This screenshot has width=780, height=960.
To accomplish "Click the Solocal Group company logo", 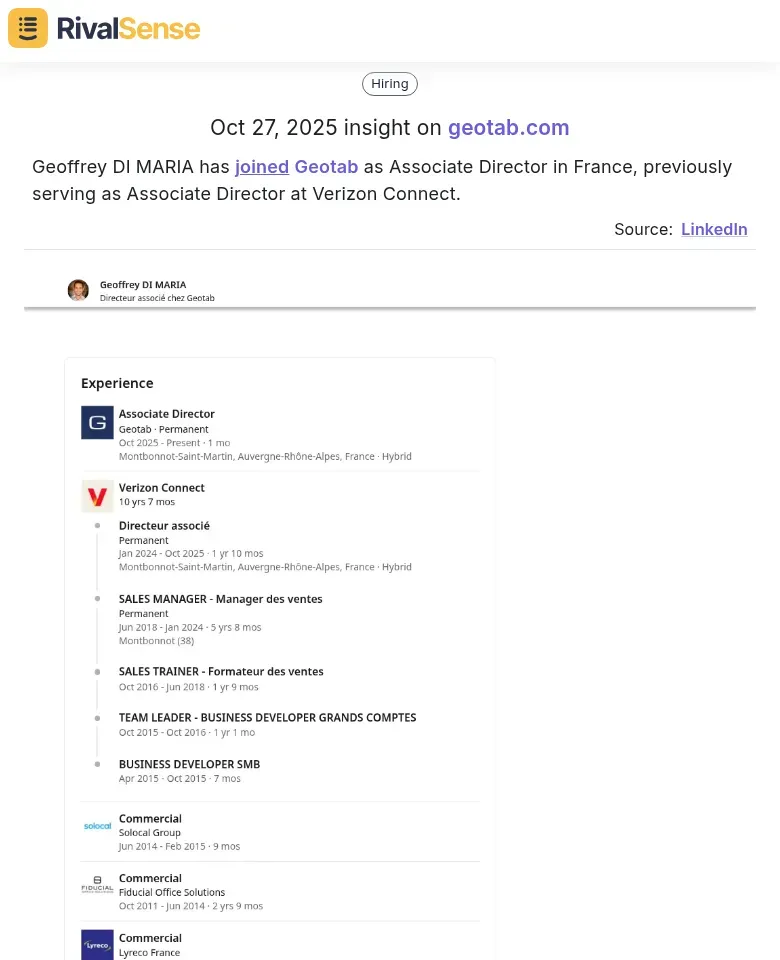I will click(x=97, y=827).
